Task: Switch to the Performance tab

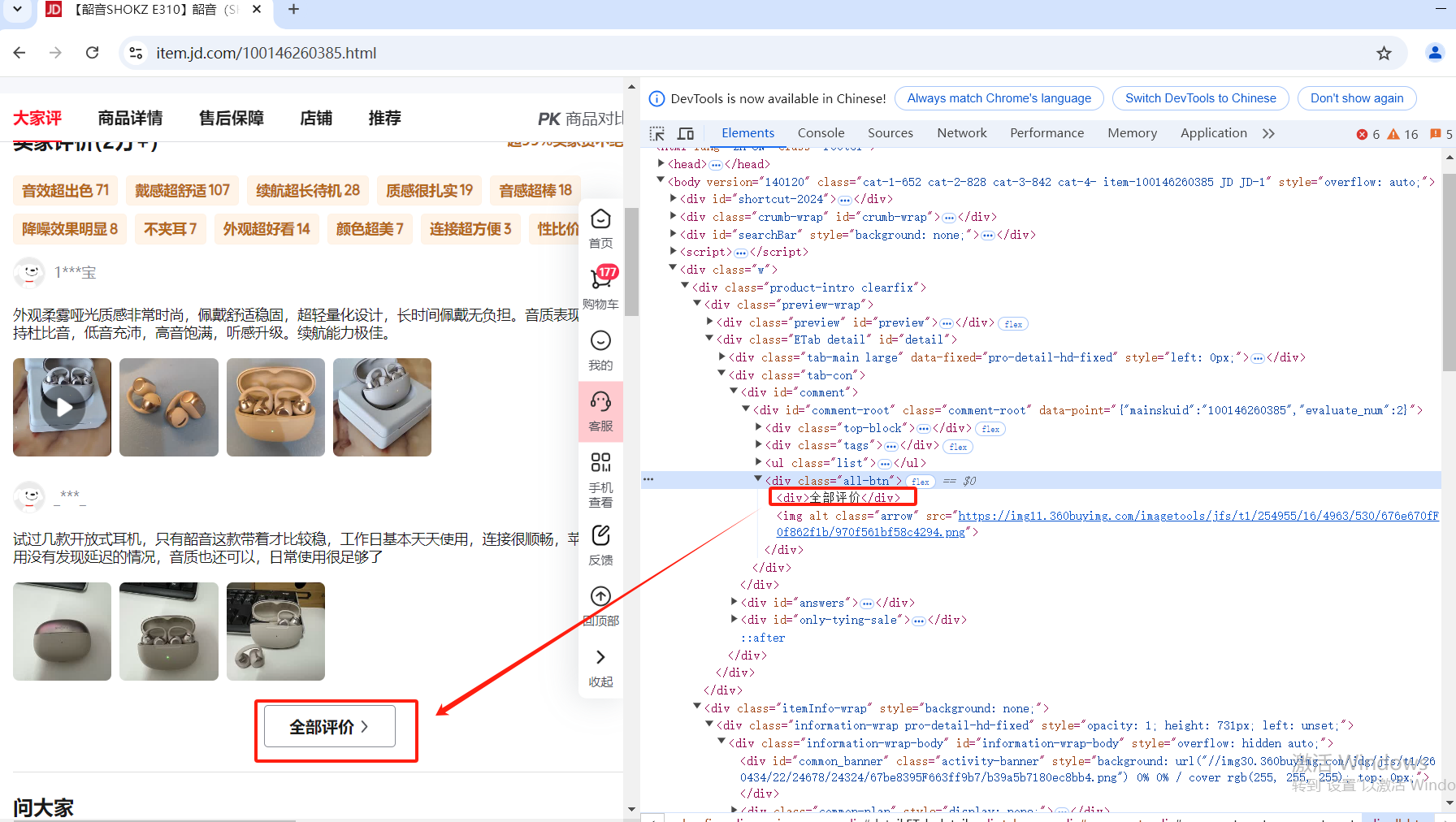Action: (1046, 133)
